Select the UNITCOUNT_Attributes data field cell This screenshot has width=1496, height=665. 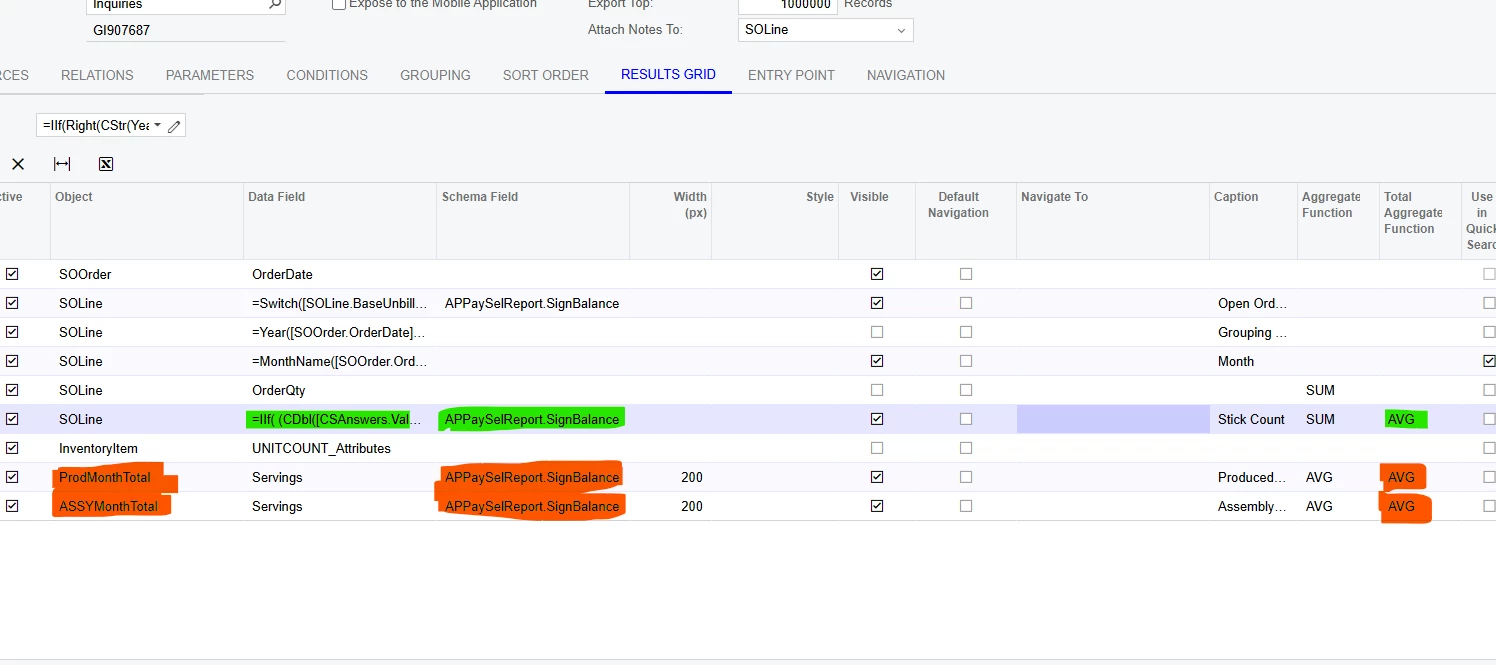click(340, 448)
